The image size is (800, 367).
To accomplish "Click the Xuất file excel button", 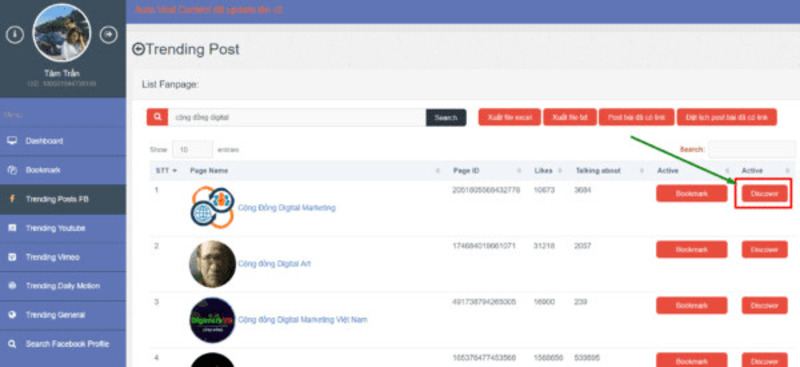I will point(509,117).
